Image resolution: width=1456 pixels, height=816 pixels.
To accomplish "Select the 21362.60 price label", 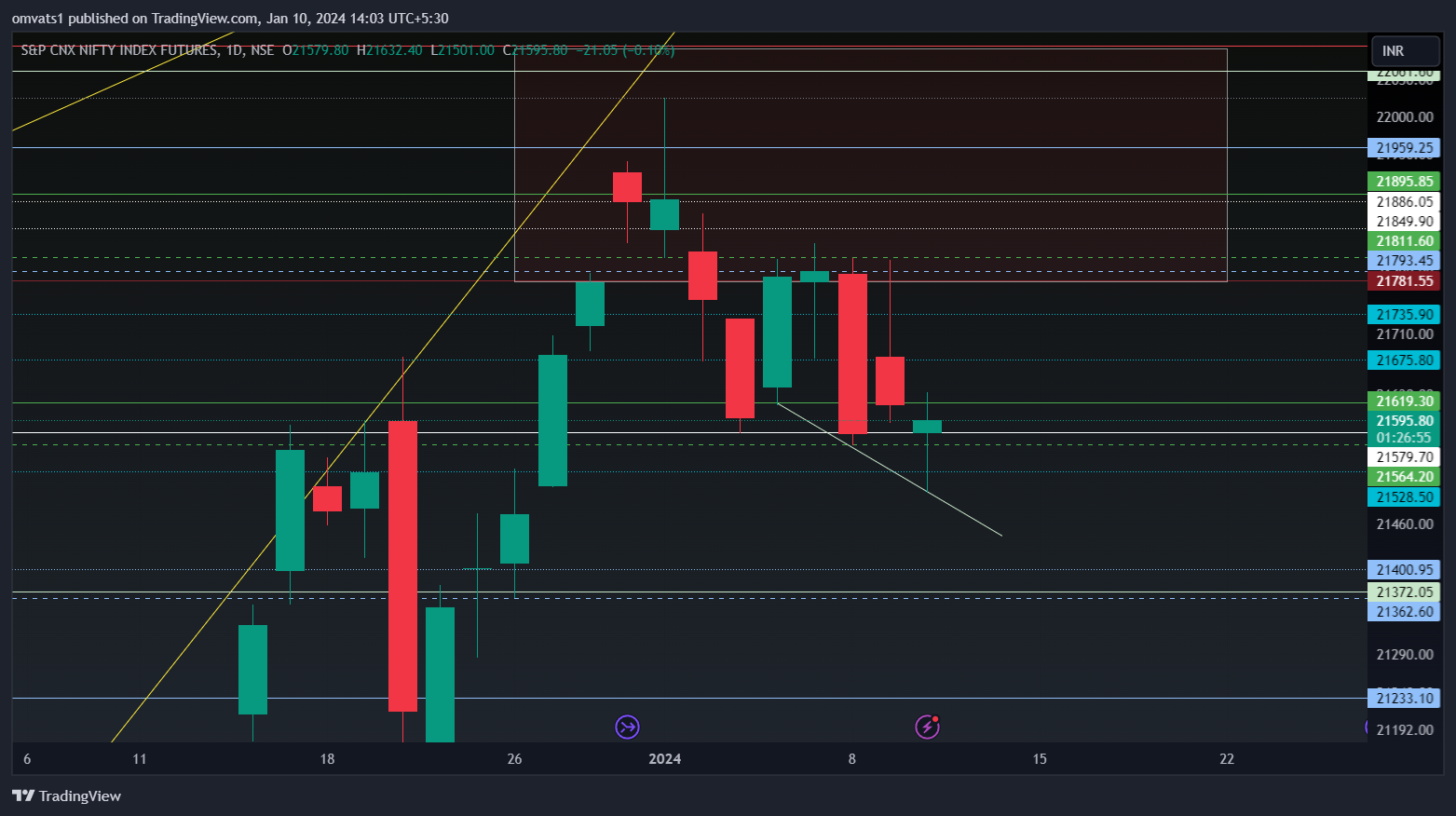I will 1404,612.
